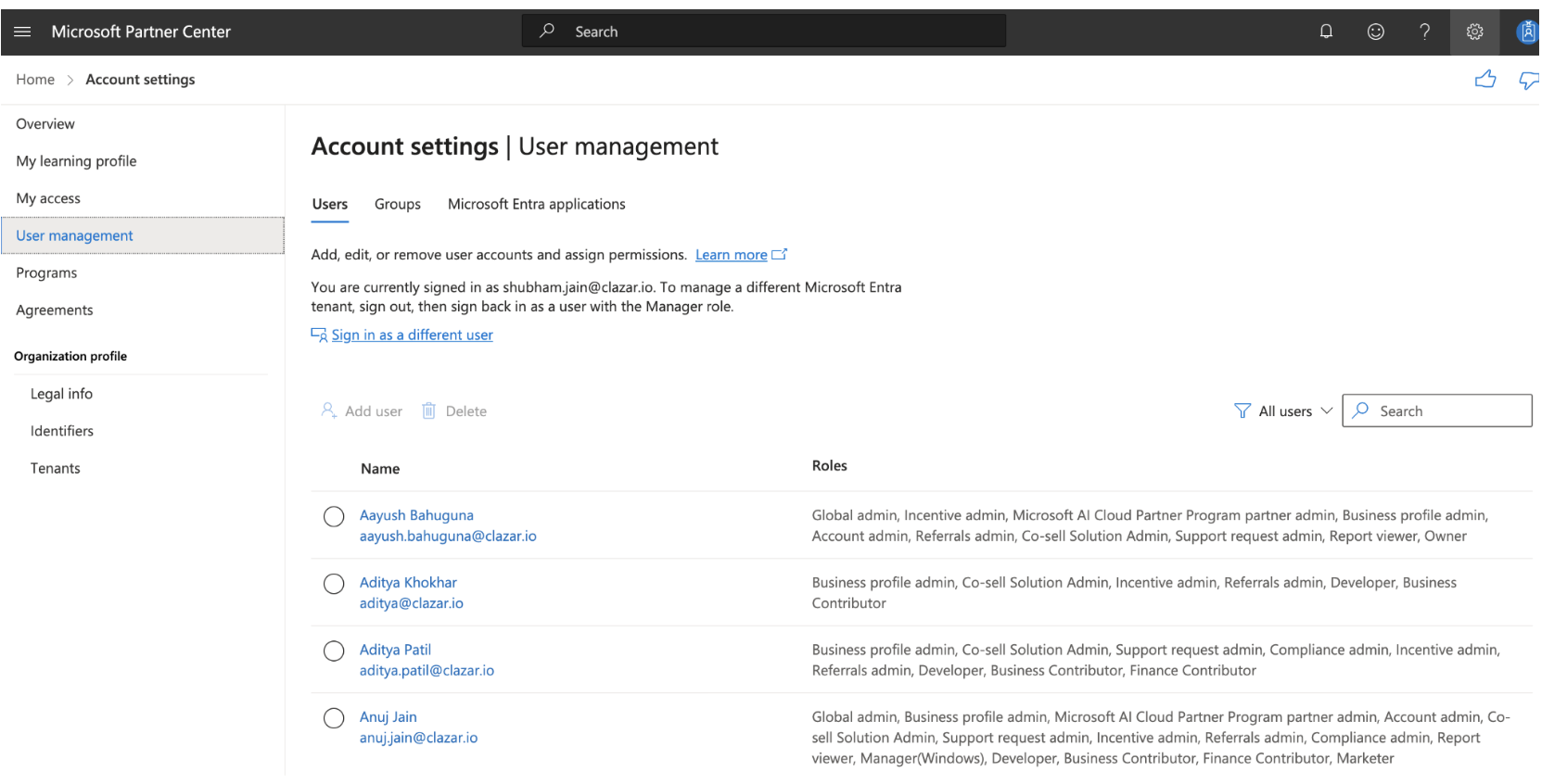Click the external link icon beside Learn more
Image resolution: width=1567 pixels, height=784 pixels.
tap(780, 254)
